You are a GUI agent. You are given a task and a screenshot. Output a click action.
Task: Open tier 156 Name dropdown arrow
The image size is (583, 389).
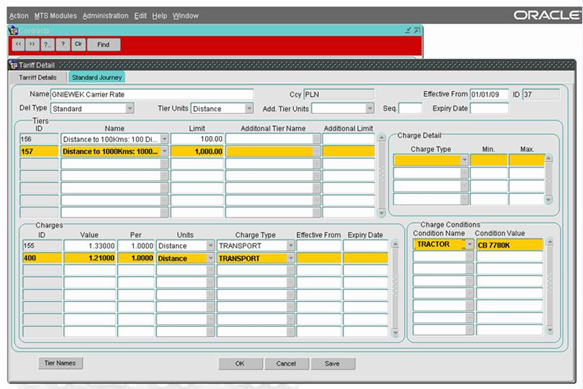(164, 139)
